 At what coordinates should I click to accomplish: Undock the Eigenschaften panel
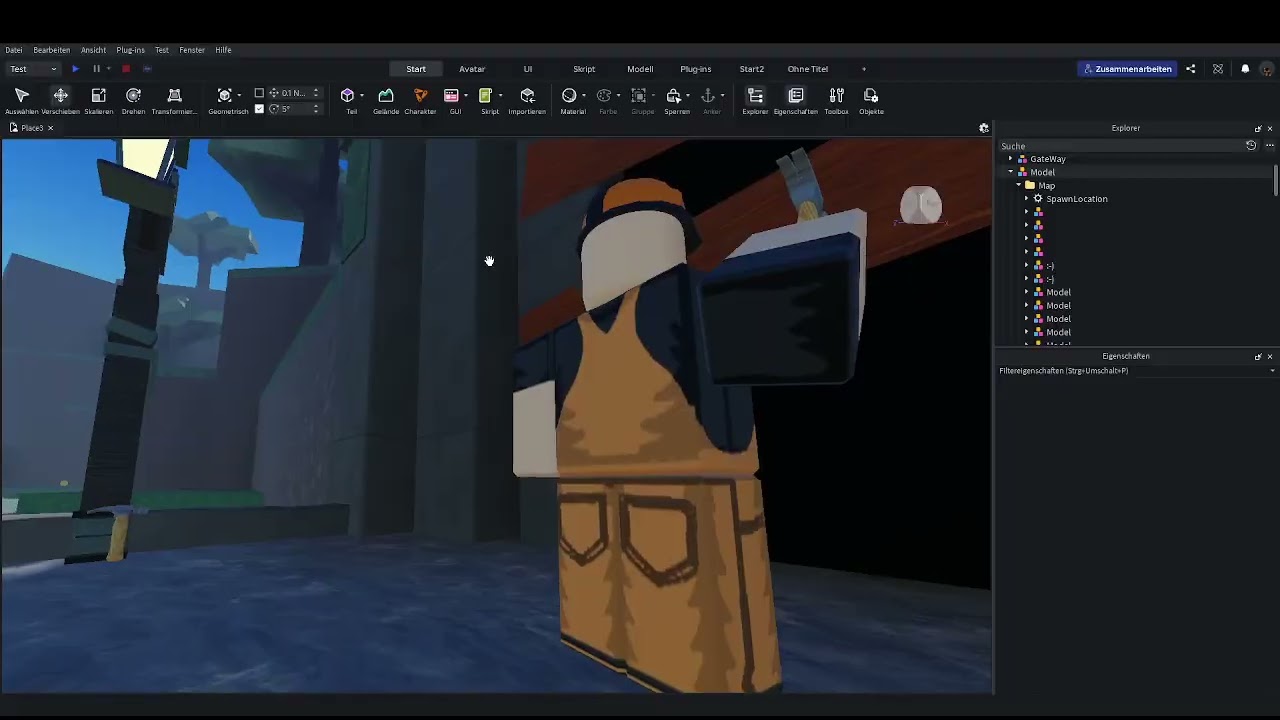[1258, 356]
